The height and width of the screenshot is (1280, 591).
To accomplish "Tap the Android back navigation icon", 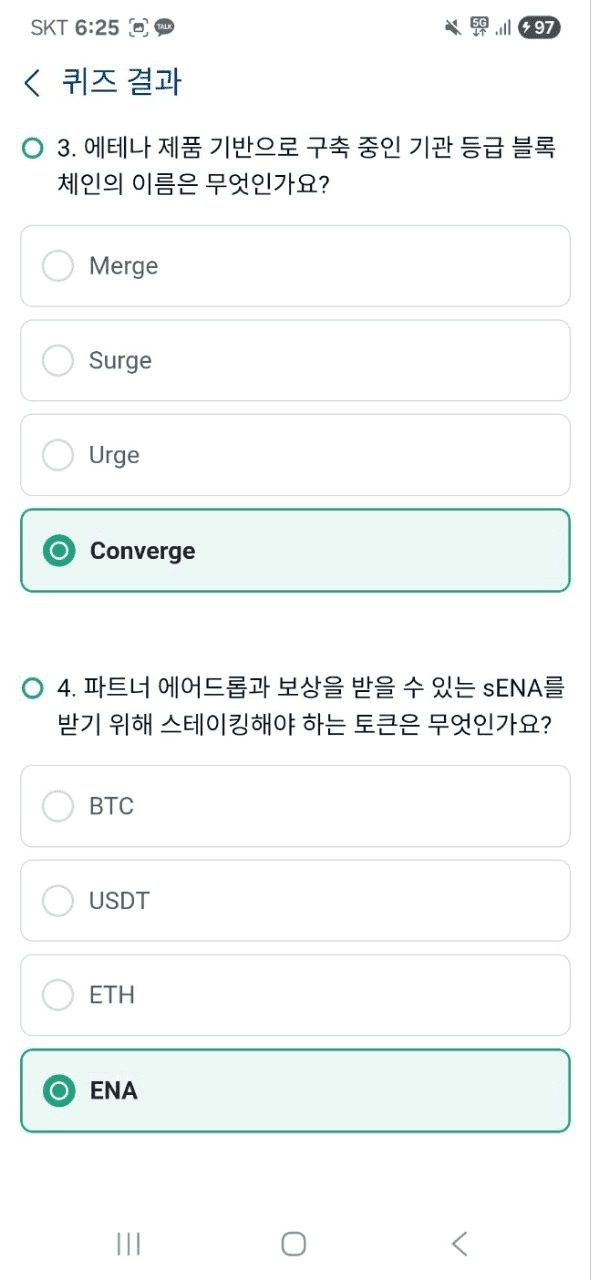I will tap(459, 1243).
